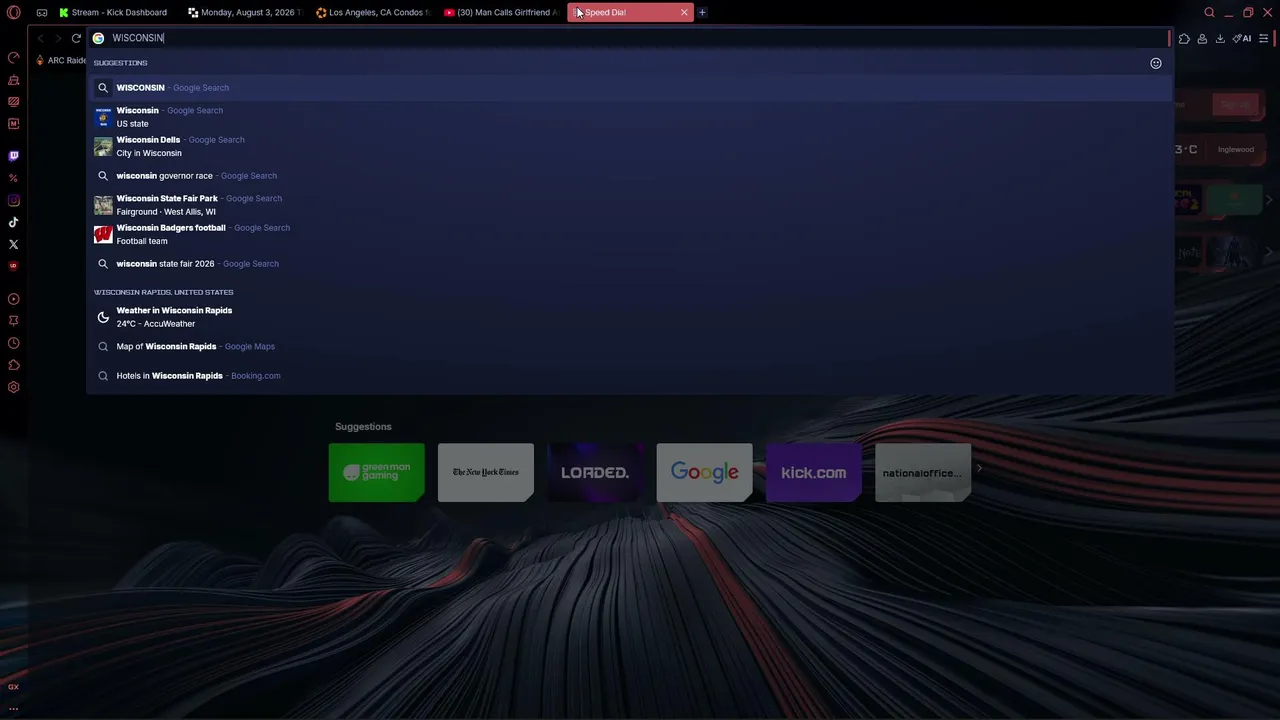Open the Extensions cube icon in sidebar
The height and width of the screenshot is (720, 1280).
(13, 365)
